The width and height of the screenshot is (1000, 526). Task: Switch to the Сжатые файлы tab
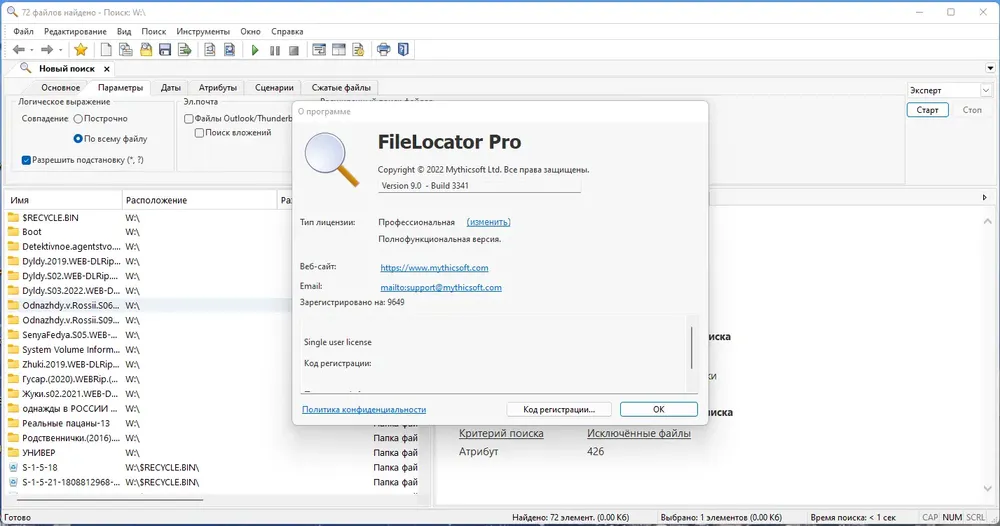(341, 87)
